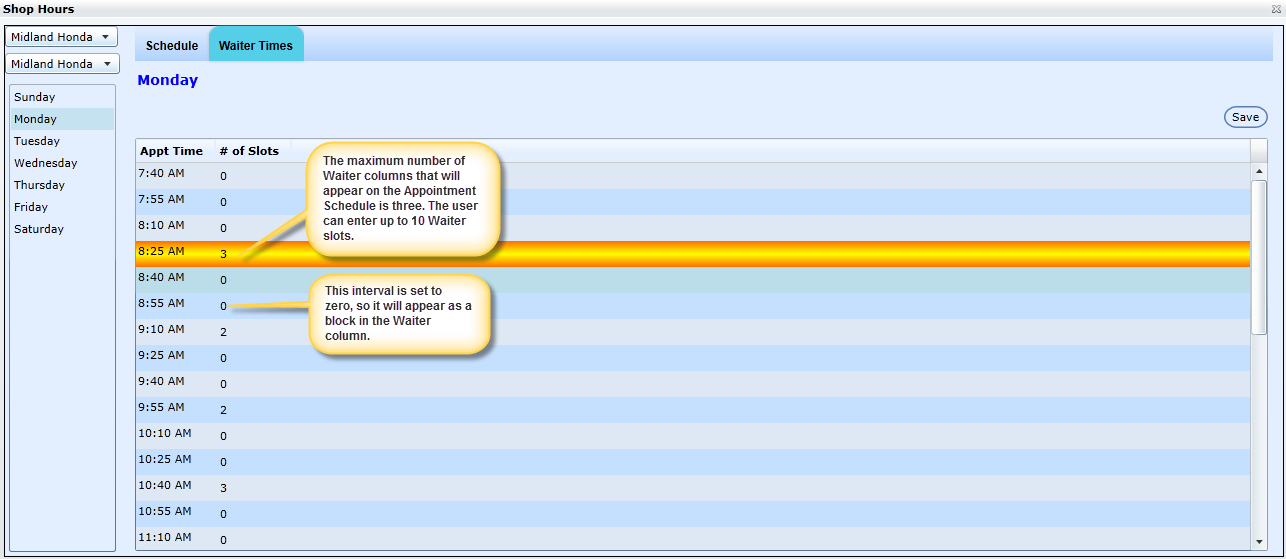Close the Shop Hours window
The width and height of the screenshot is (1286, 559).
tap(1277, 9)
